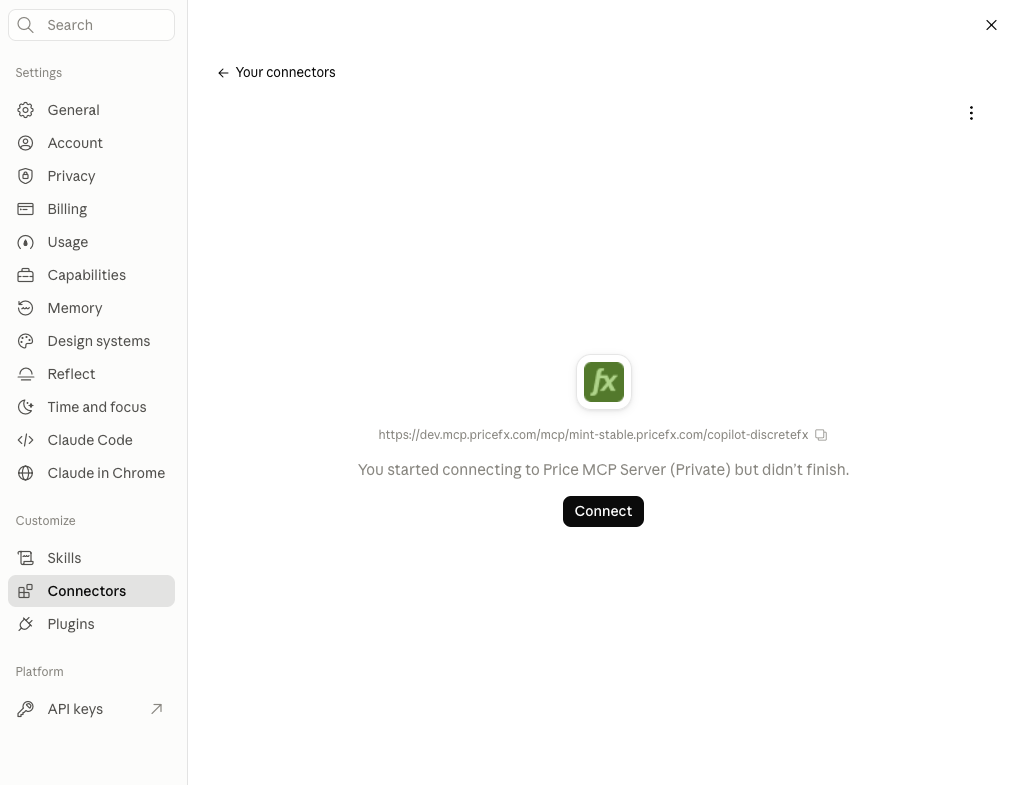Click the Capabilities briefcase icon
Screen dimensions: 1015x785
[x=25, y=275]
